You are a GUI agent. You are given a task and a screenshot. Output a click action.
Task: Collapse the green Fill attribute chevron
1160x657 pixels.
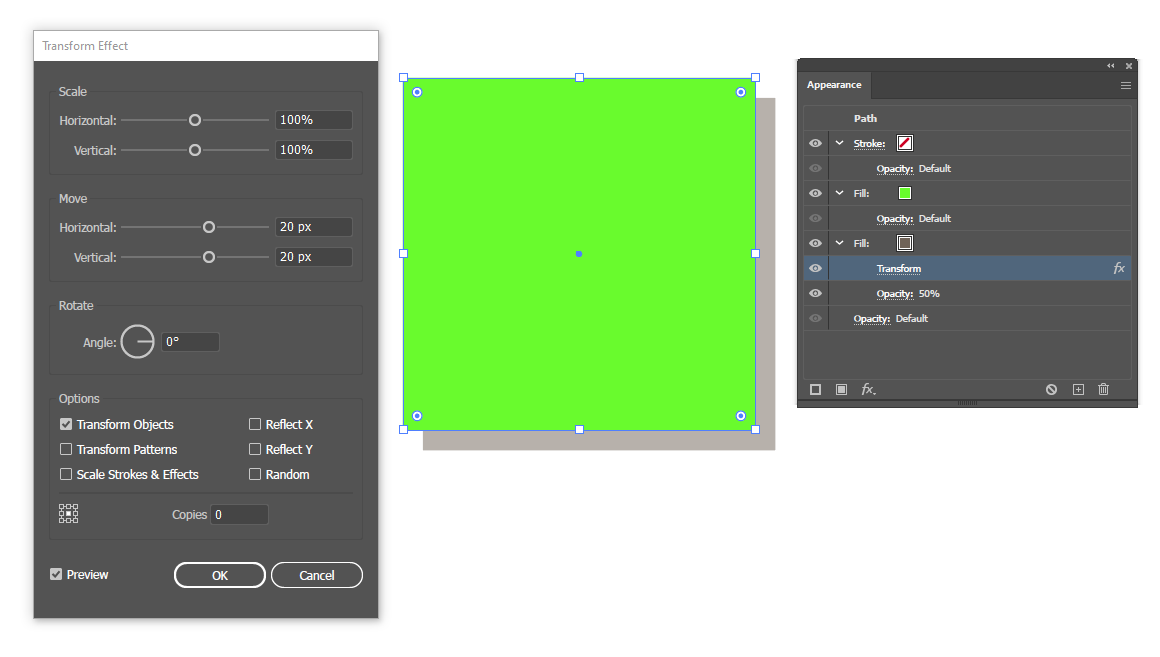click(x=840, y=193)
